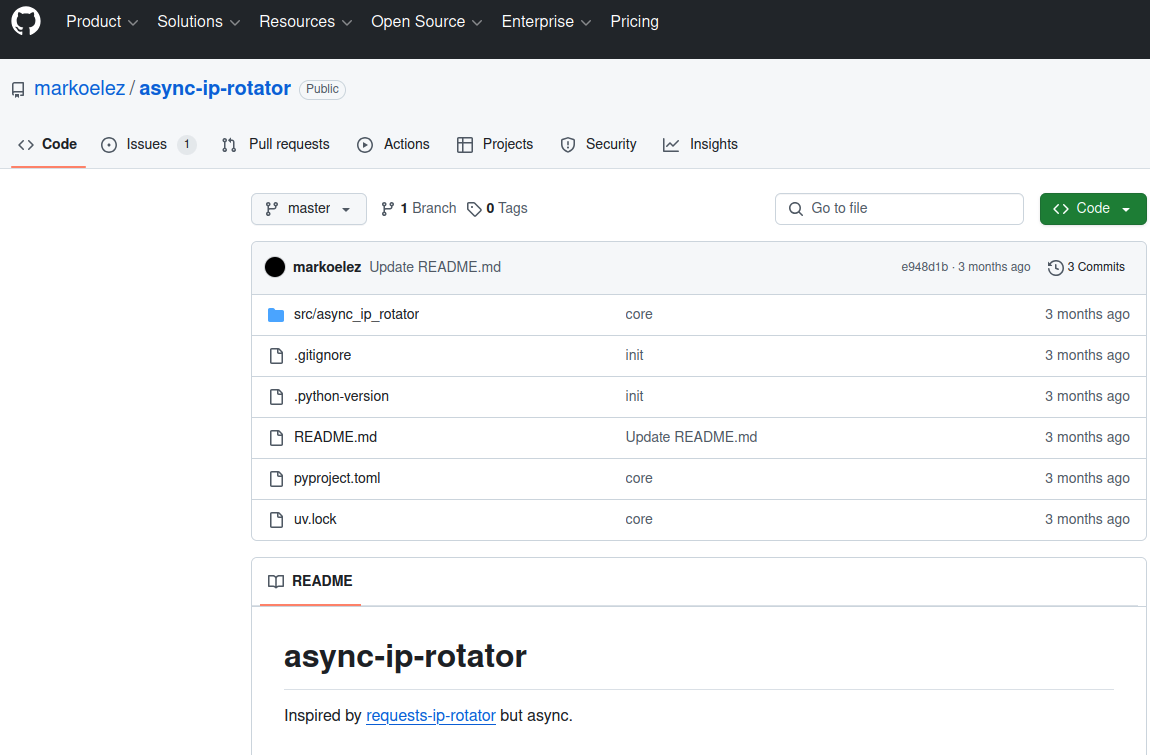
Task: Open the uv.lock file
Action: point(315,519)
